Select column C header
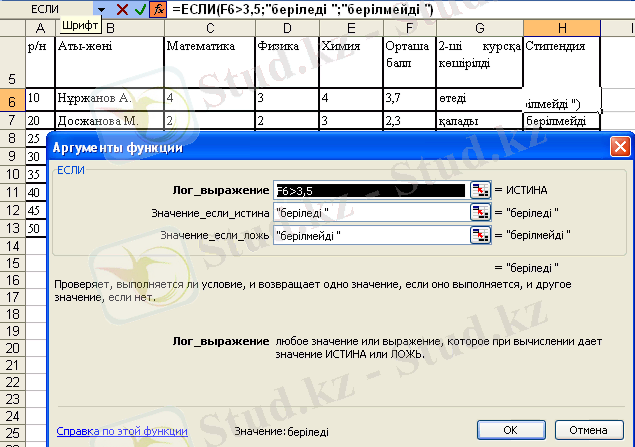The width and height of the screenshot is (635, 447). coord(208,27)
